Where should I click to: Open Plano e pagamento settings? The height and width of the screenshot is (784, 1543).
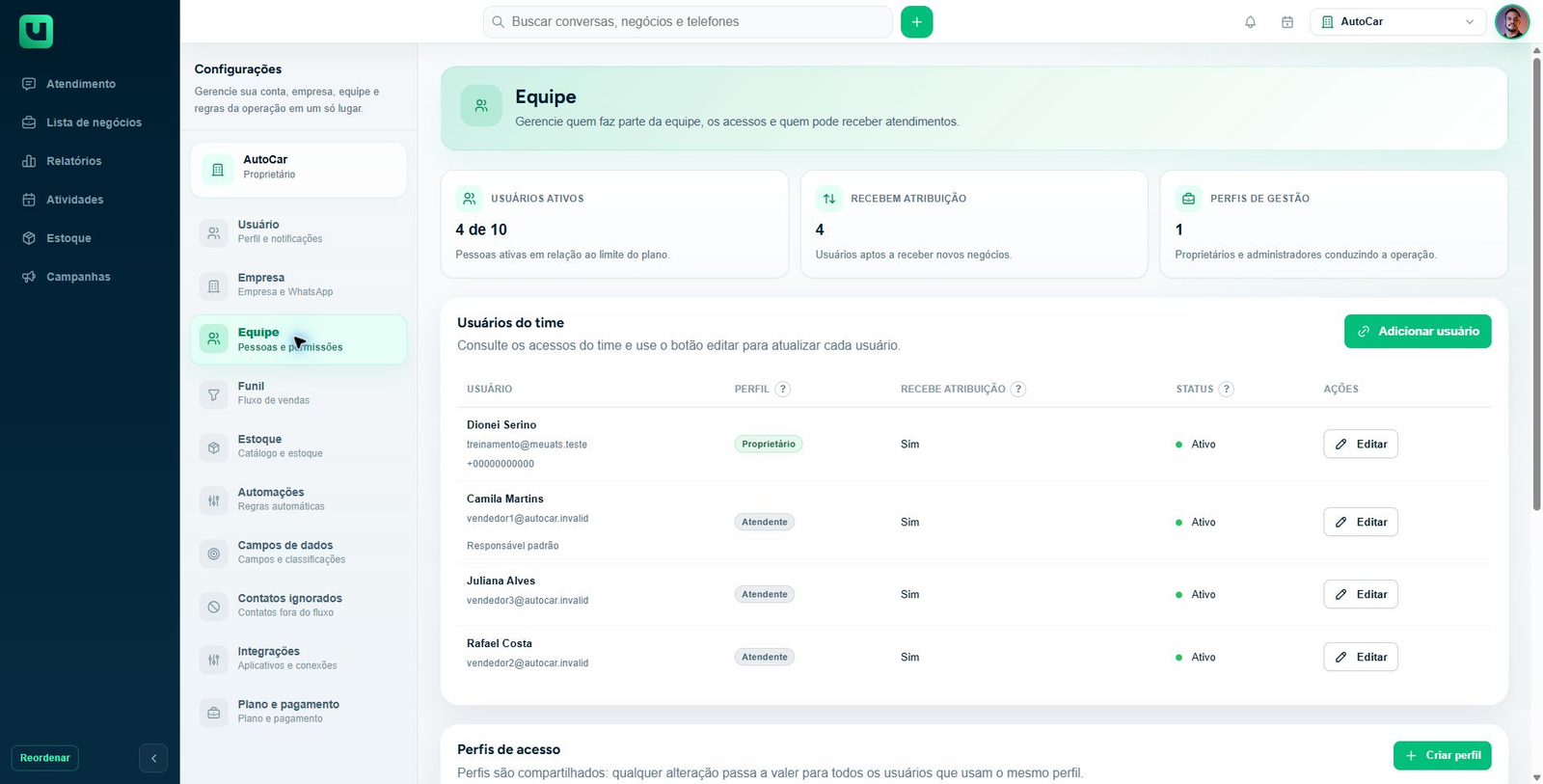coord(298,711)
